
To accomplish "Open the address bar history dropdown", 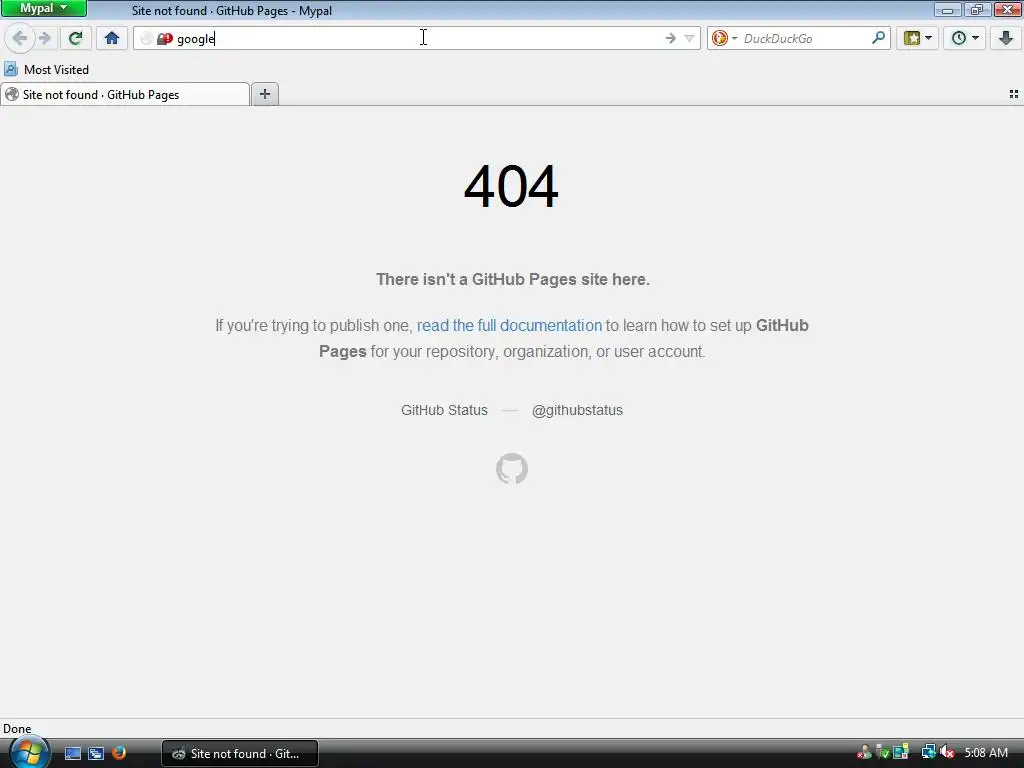I will coord(689,39).
